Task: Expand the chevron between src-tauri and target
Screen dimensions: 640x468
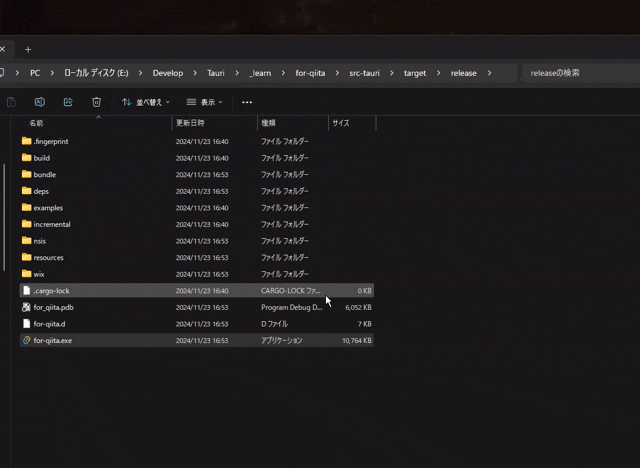Action: 391,73
